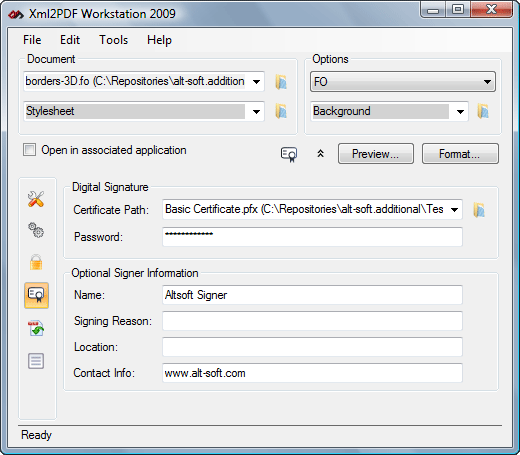This screenshot has height=455, width=520.
Task: Browse for certificate path using folder icon
Action: tap(479, 210)
